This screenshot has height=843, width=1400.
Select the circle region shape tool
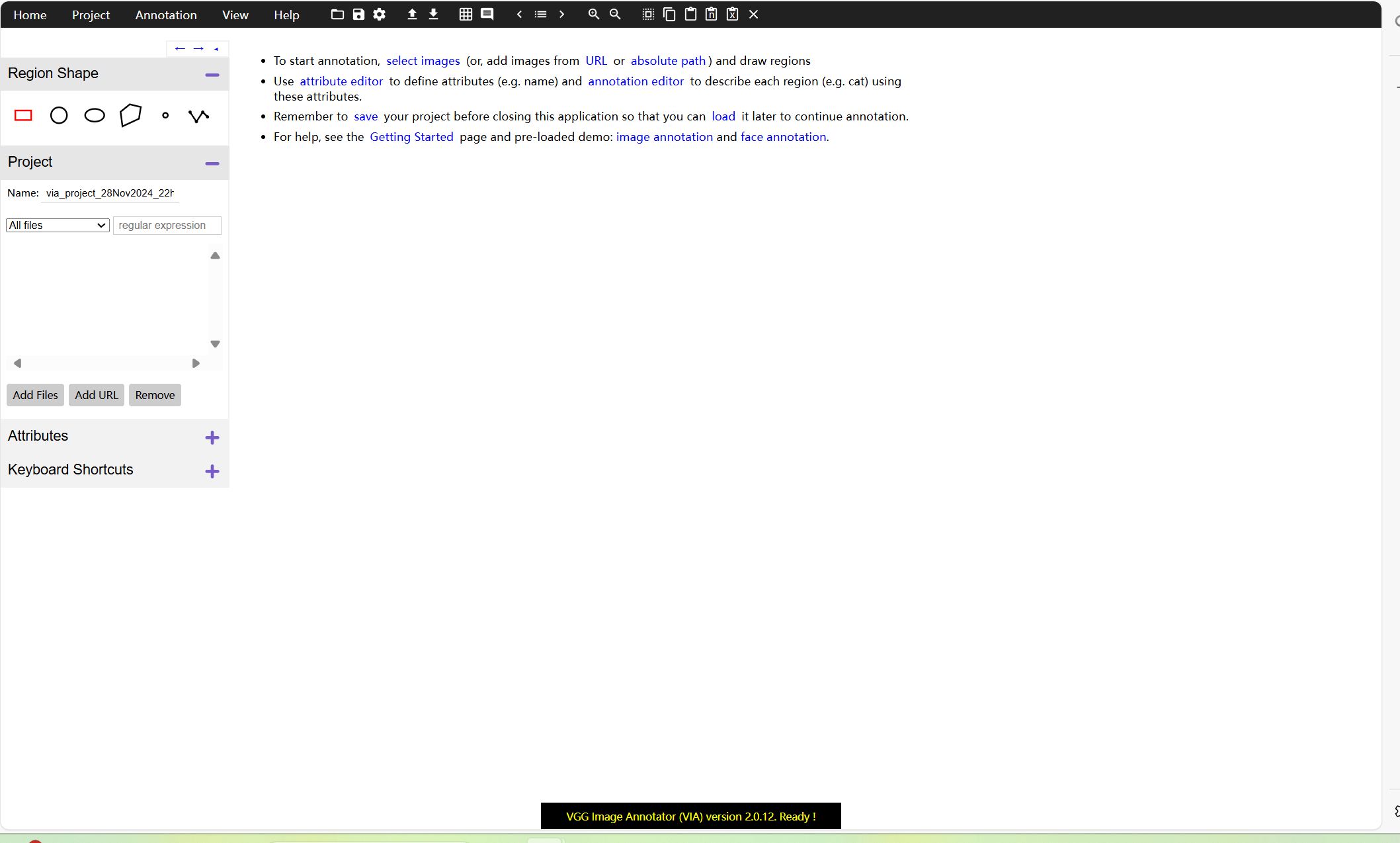pyautogui.click(x=59, y=116)
